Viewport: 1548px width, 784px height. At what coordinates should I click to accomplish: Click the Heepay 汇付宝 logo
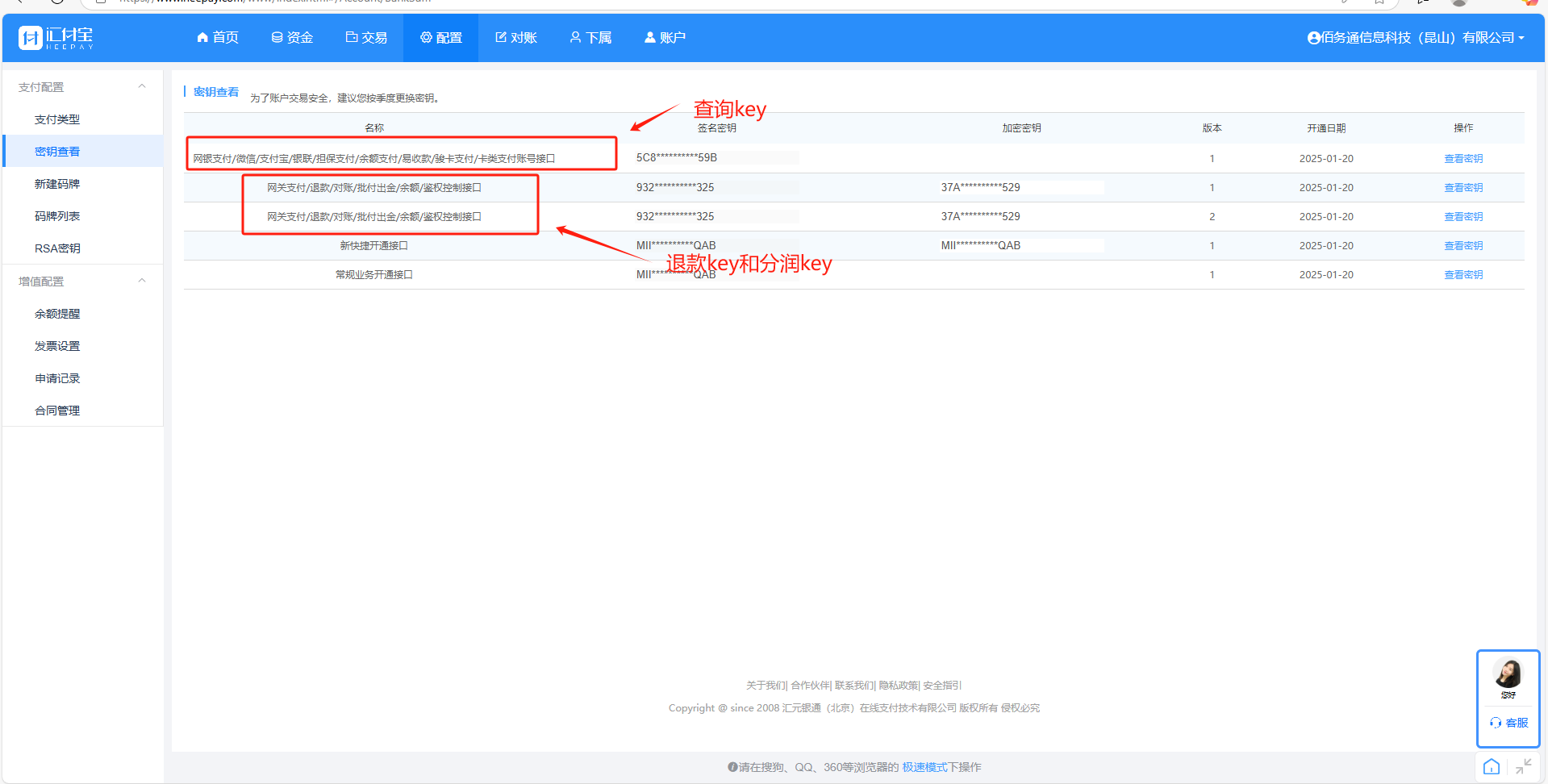(x=56, y=38)
